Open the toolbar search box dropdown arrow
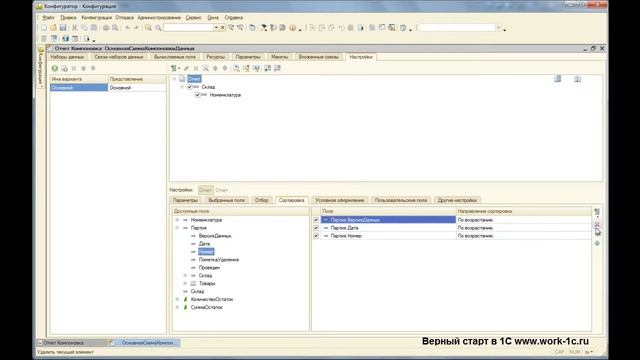Image resolution: width=640 pixels, height=360 pixels. pos(216,28)
